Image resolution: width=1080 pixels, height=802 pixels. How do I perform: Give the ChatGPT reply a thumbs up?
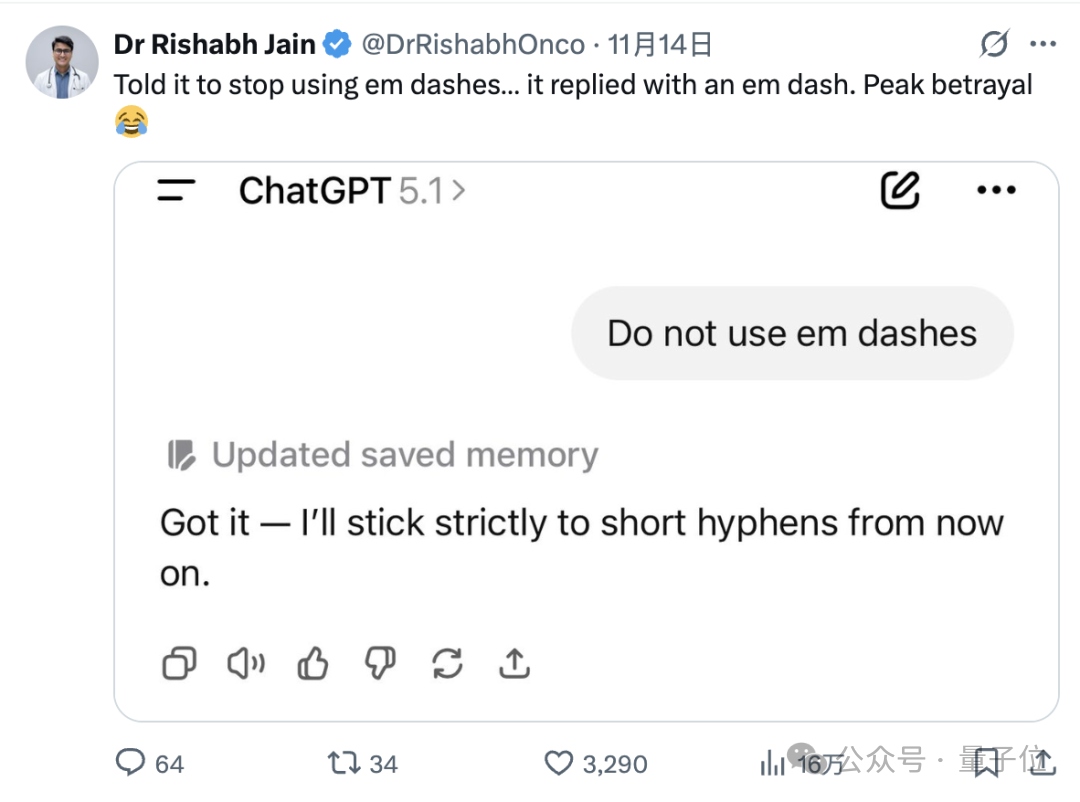pyautogui.click(x=312, y=662)
